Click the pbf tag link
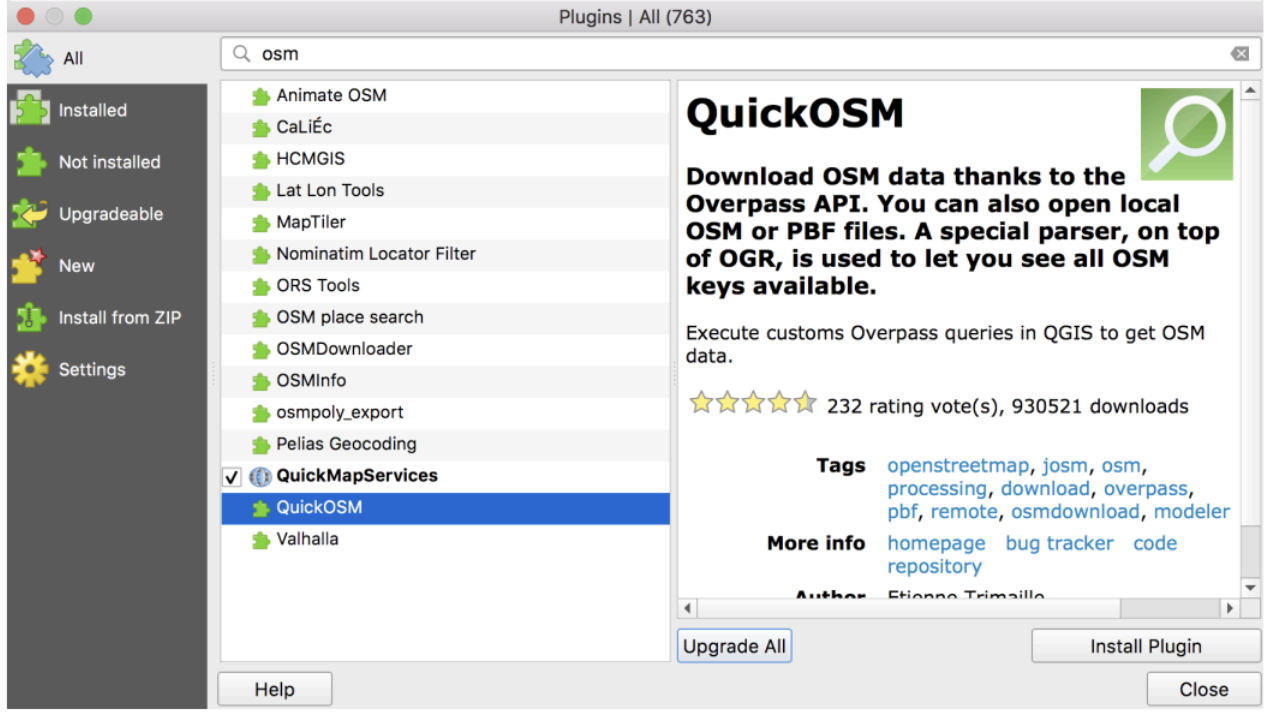The width and height of the screenshot is (1270, 714). click(902, 512)
